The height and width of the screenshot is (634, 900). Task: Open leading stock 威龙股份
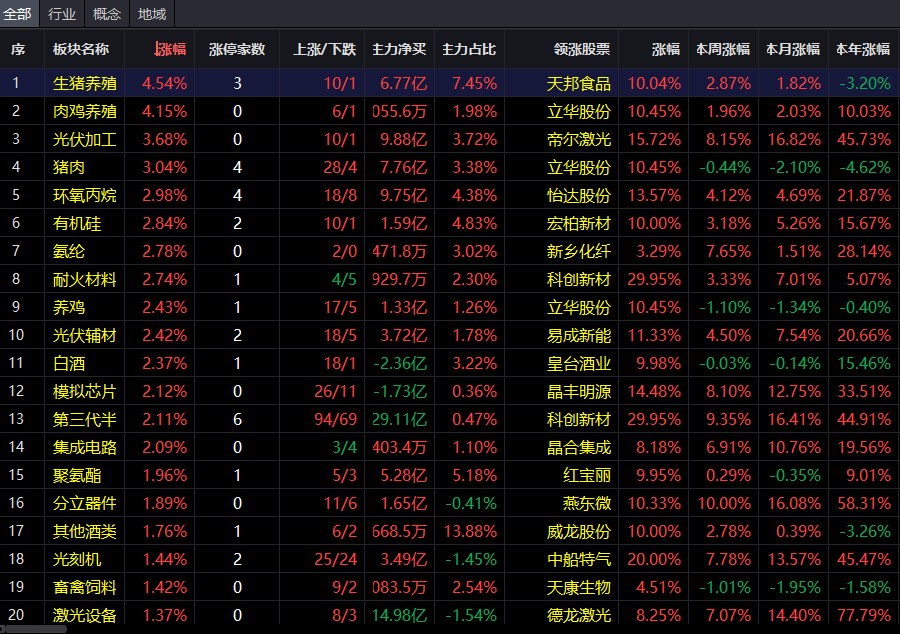pyautogui.click(x=579, y=531)
